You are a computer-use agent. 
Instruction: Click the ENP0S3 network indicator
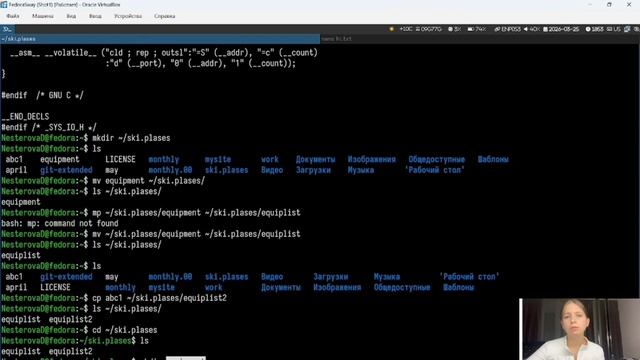click(507, 29)
